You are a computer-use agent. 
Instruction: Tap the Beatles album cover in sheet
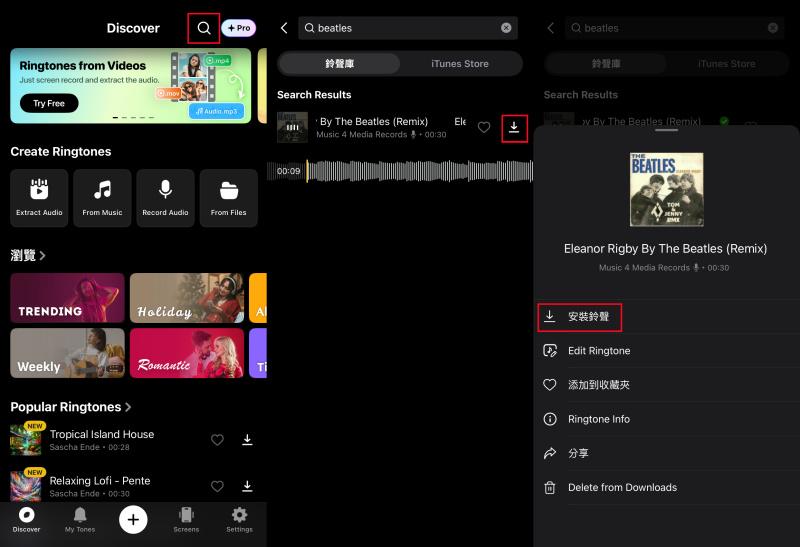click(x=666, y=189)
